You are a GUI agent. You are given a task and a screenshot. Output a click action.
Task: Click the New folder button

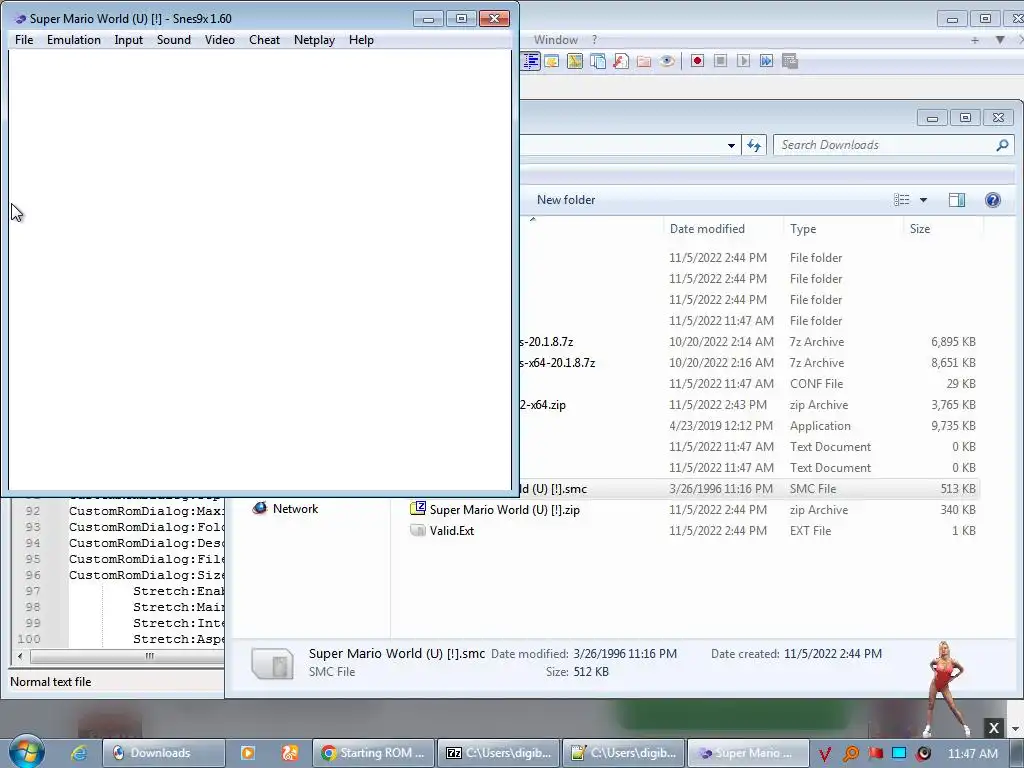coord(566,200)
